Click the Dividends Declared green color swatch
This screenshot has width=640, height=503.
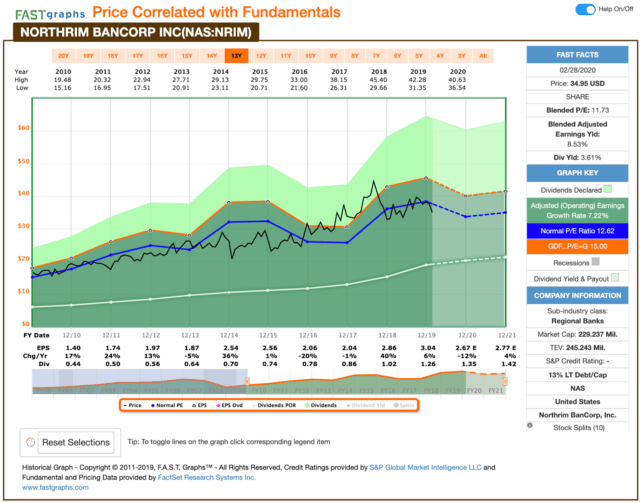pos(607,189)
